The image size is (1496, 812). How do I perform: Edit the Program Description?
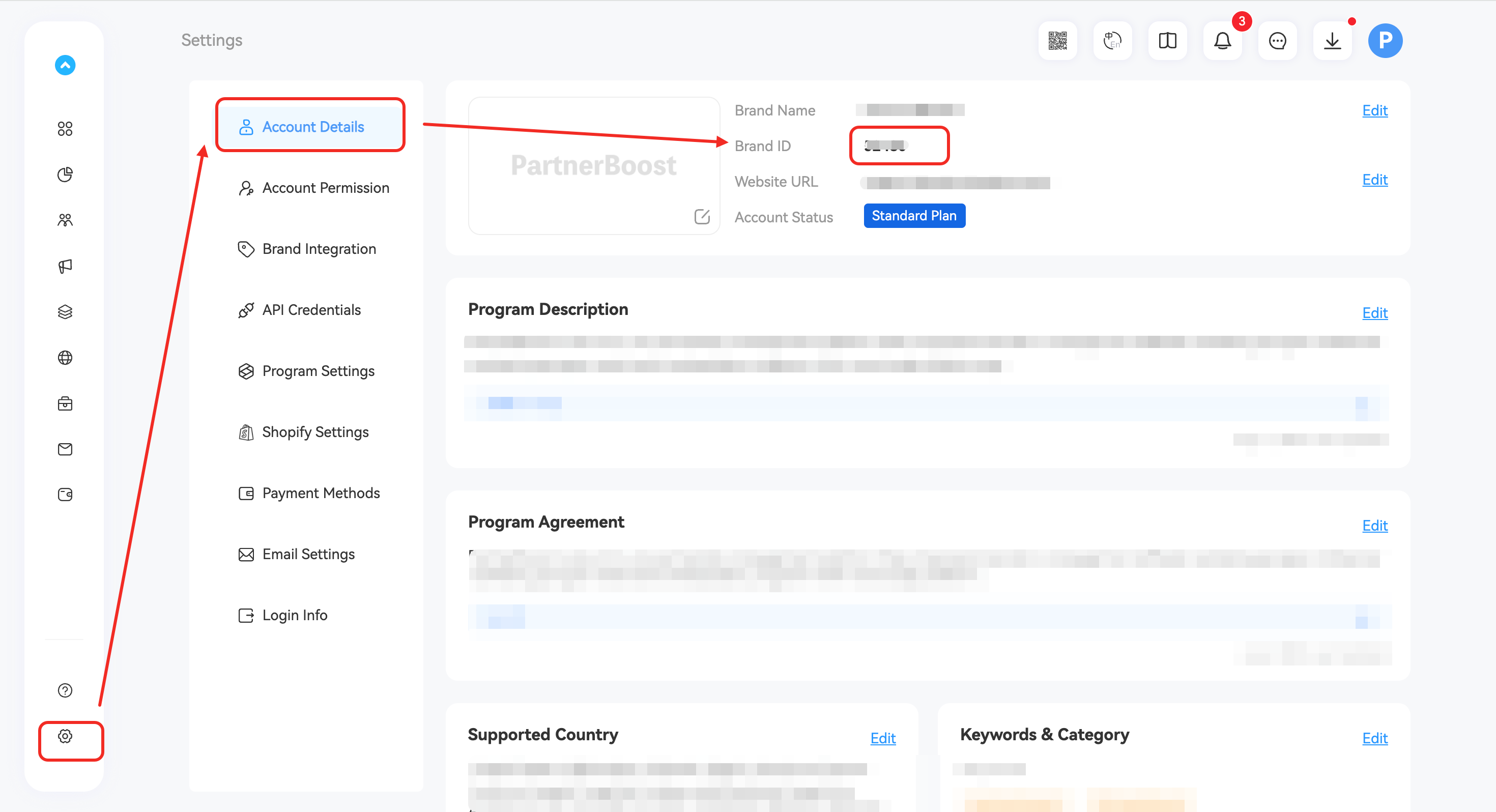coord(1374,312)
